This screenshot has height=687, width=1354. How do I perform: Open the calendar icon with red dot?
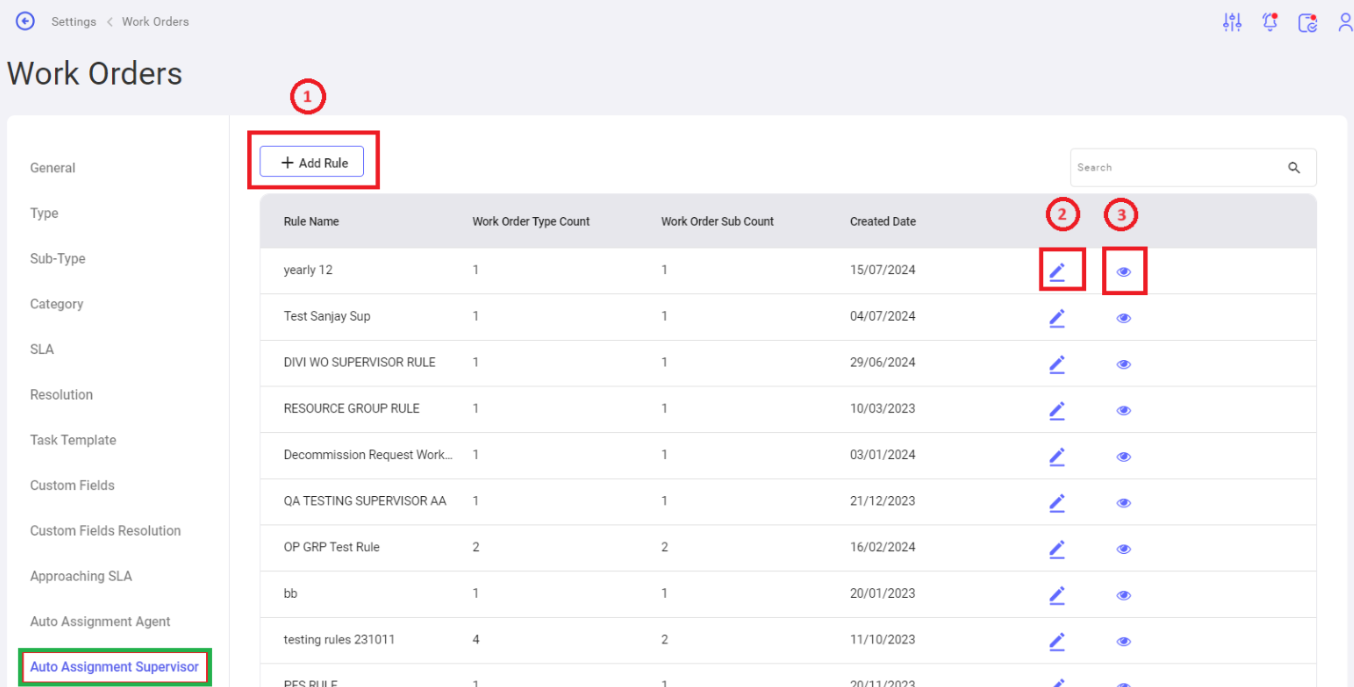coord(1308,22)
